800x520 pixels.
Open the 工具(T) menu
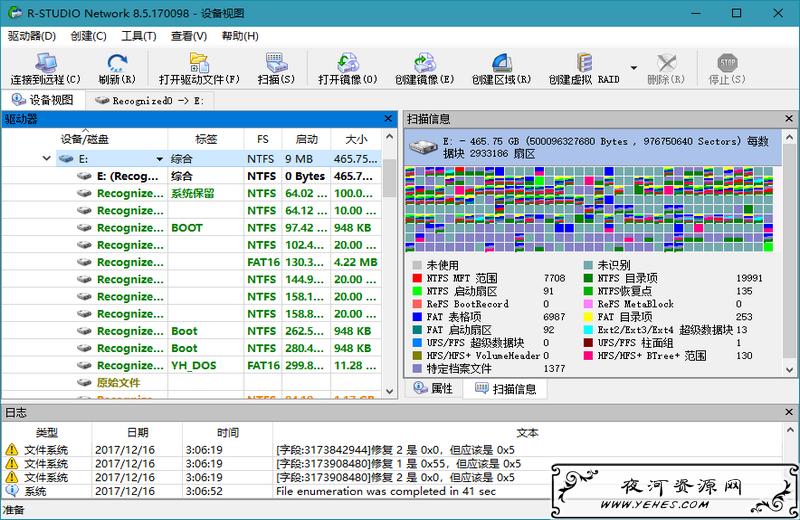tap(138, 36)
